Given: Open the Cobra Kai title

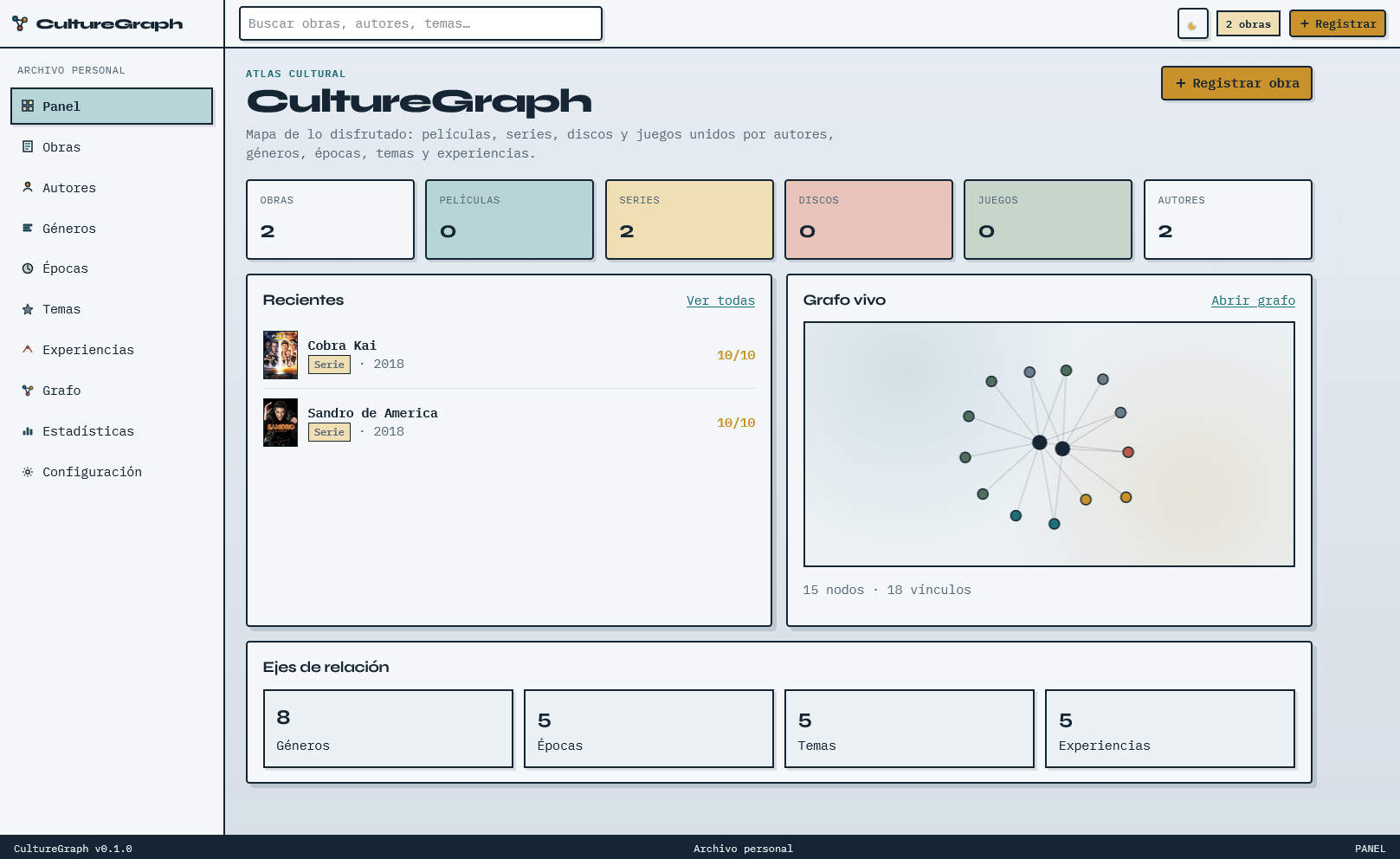Looking at the screenshot, I should (342, 346).
